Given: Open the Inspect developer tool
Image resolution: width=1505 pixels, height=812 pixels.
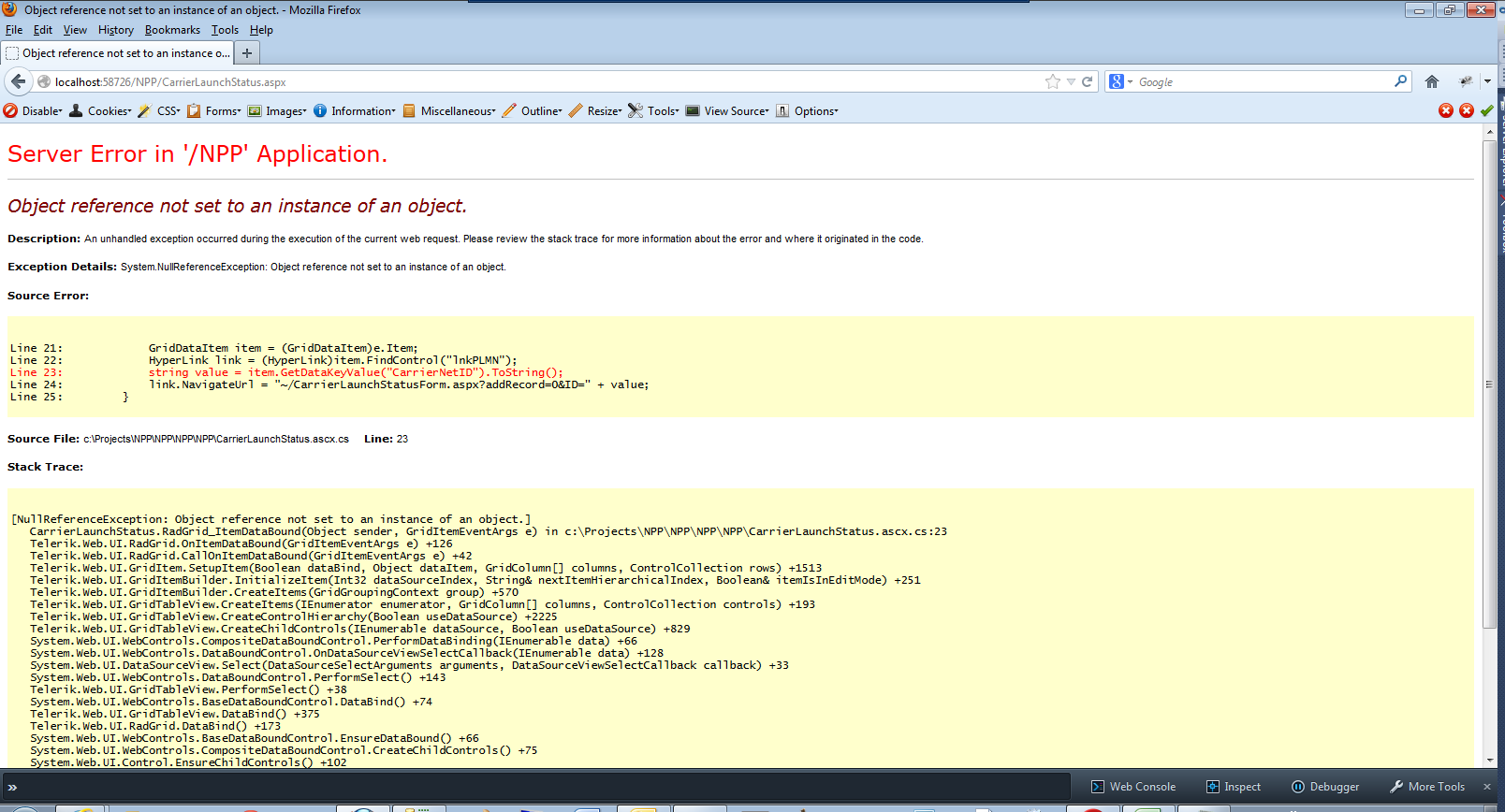Looking at the screenshot, I should (1234, 787).
